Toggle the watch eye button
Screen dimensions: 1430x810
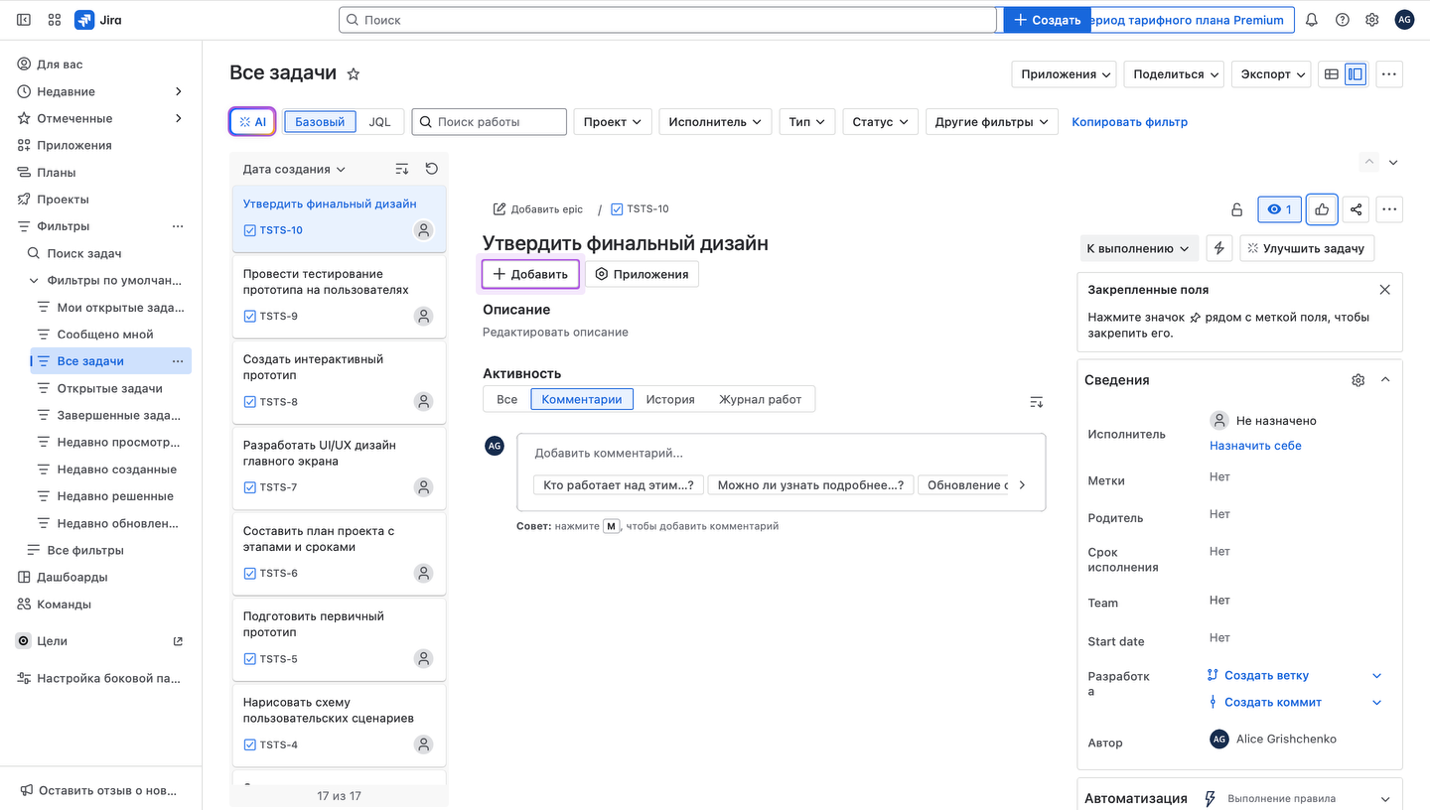pyautogui.click(x=1278, y=209)
